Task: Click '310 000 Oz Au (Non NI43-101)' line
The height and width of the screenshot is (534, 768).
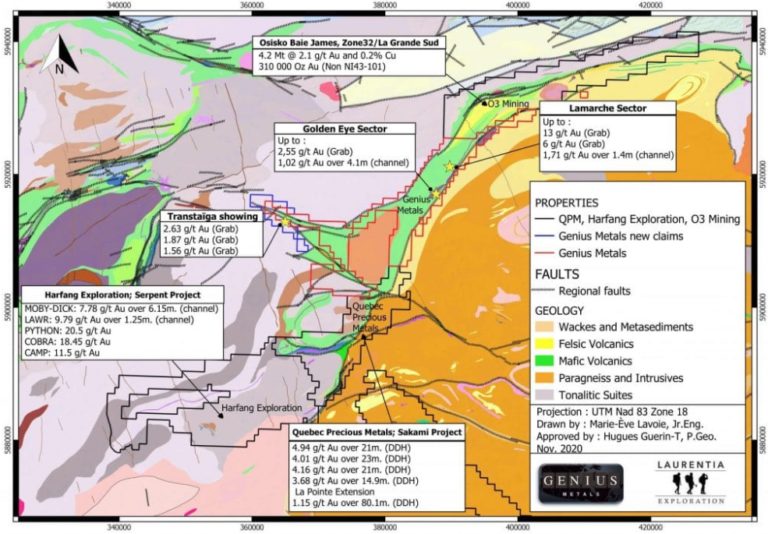Action: click(322, 66)
